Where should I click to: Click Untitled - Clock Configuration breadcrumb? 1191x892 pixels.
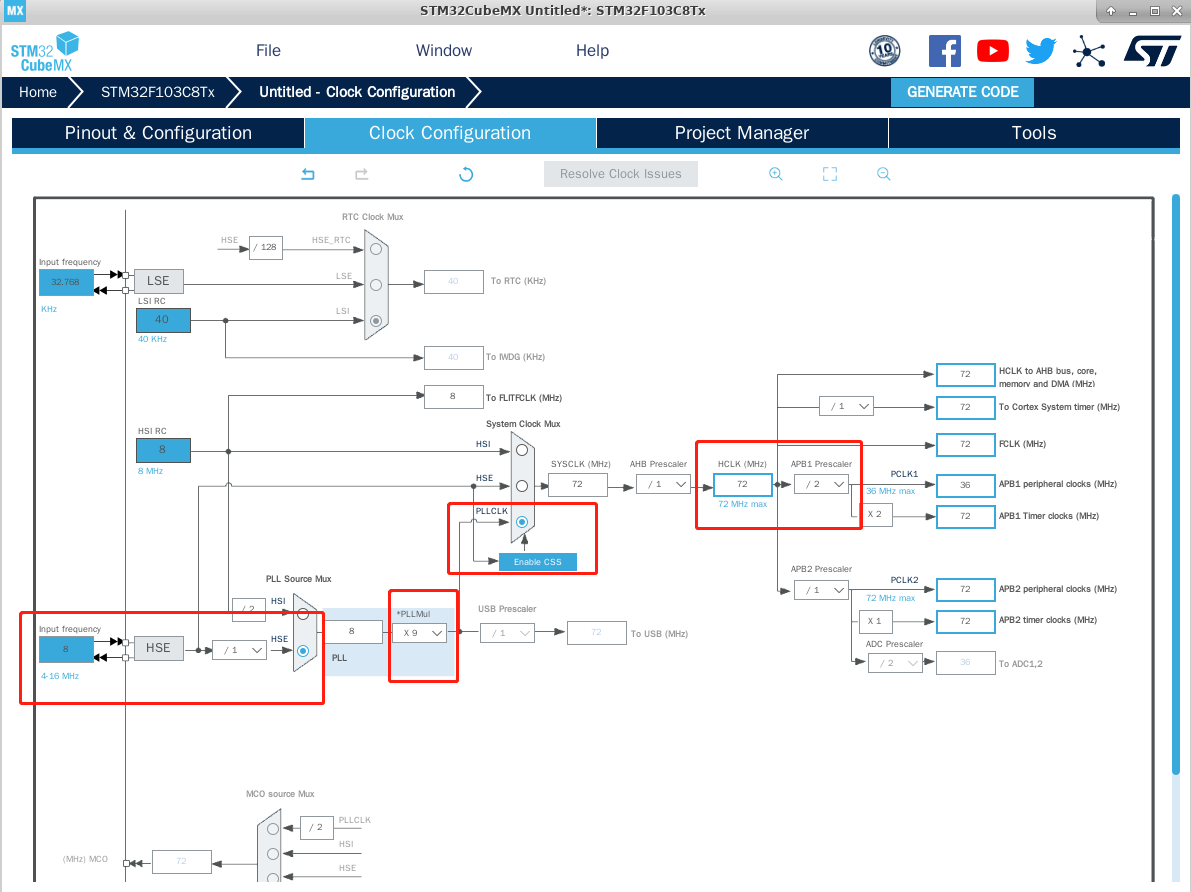[357, 92]
